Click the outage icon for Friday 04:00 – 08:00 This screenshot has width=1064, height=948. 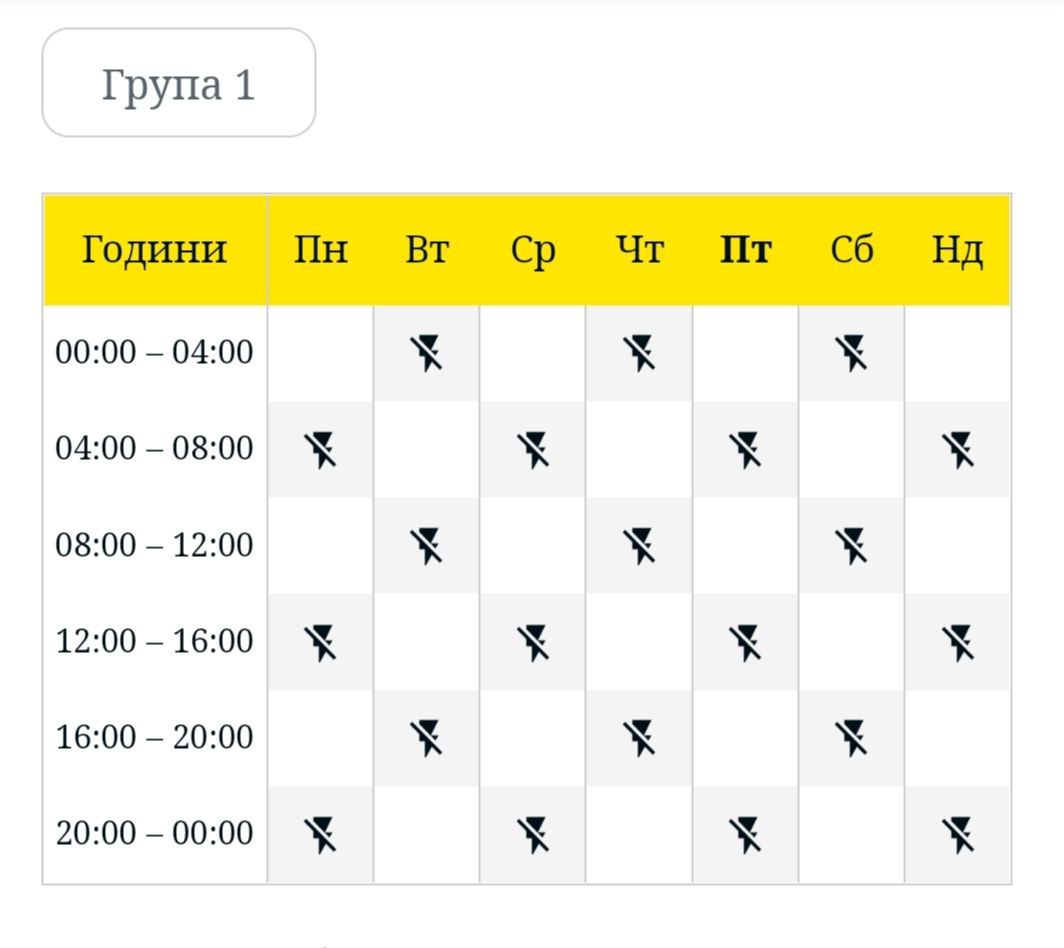point(745,449)
